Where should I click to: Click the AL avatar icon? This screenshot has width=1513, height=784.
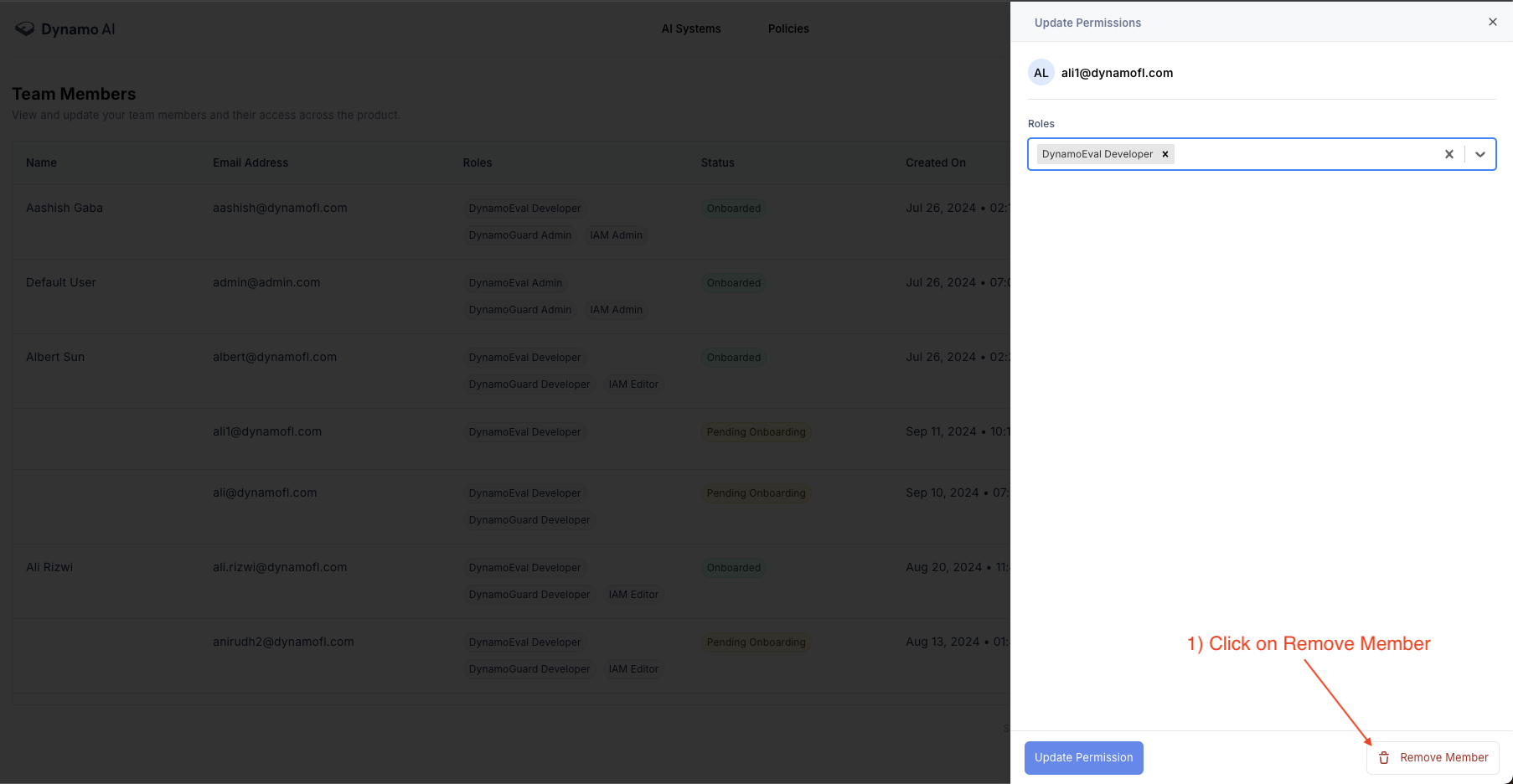1041,73
